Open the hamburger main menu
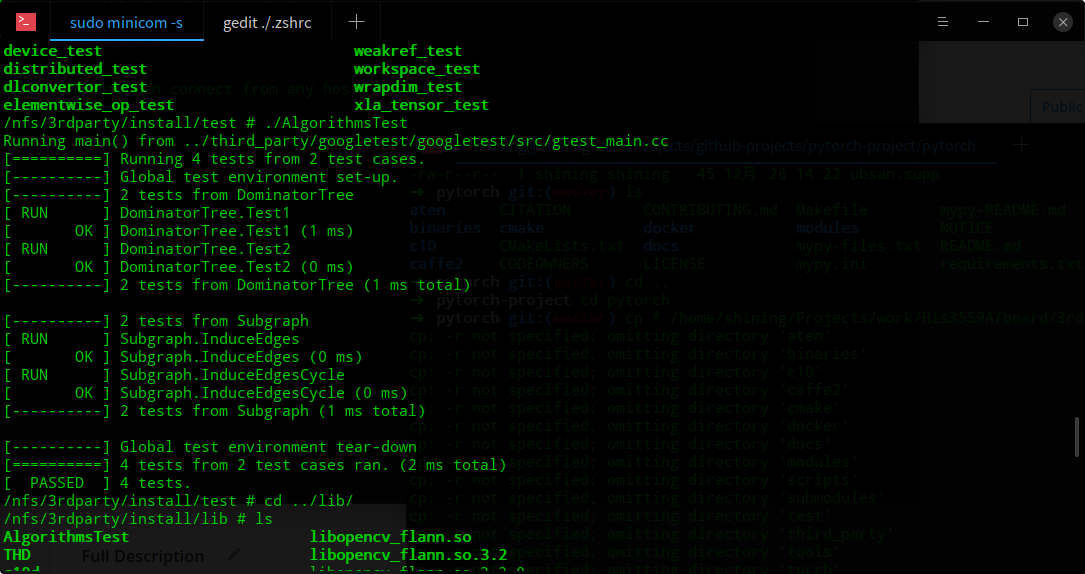 tap(942, 22)
